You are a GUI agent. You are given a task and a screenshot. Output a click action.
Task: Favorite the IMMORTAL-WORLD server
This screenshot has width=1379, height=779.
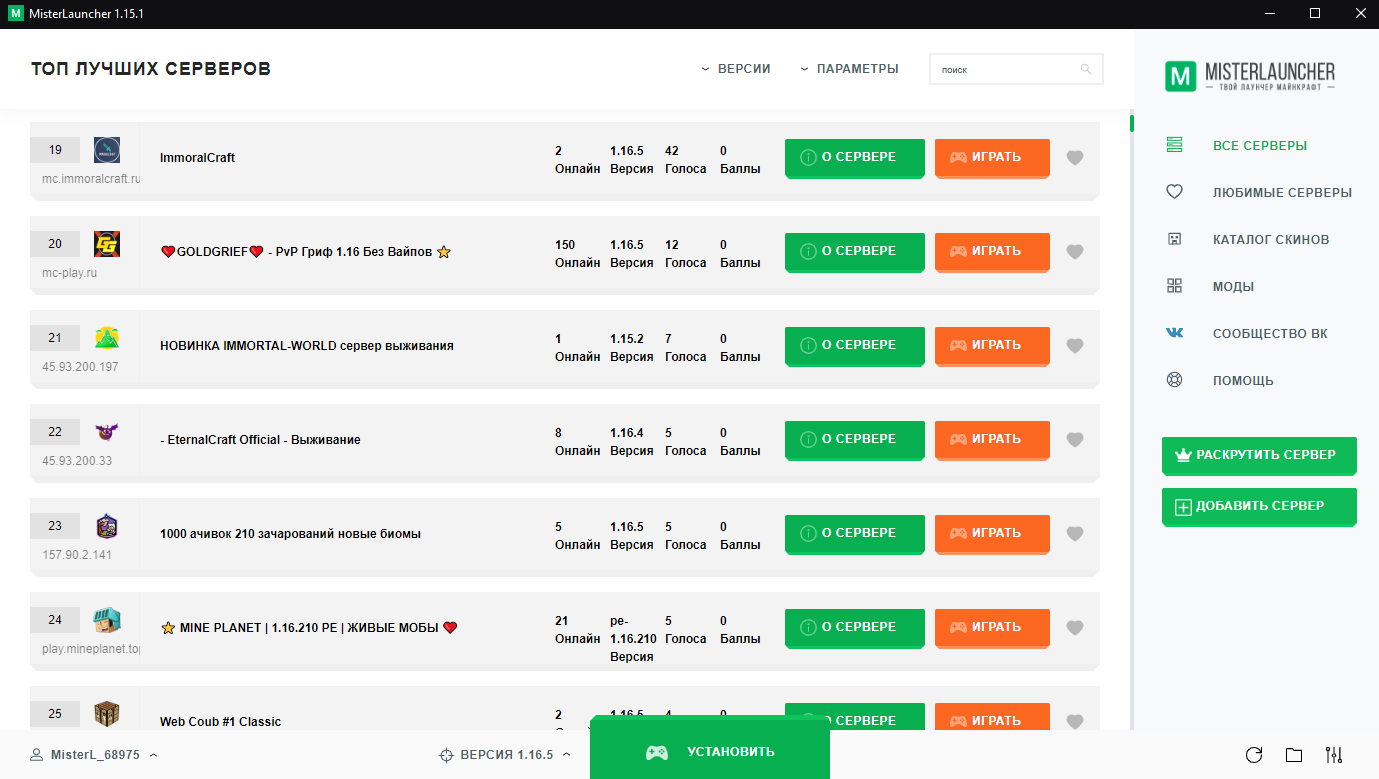pos(1075,346)
